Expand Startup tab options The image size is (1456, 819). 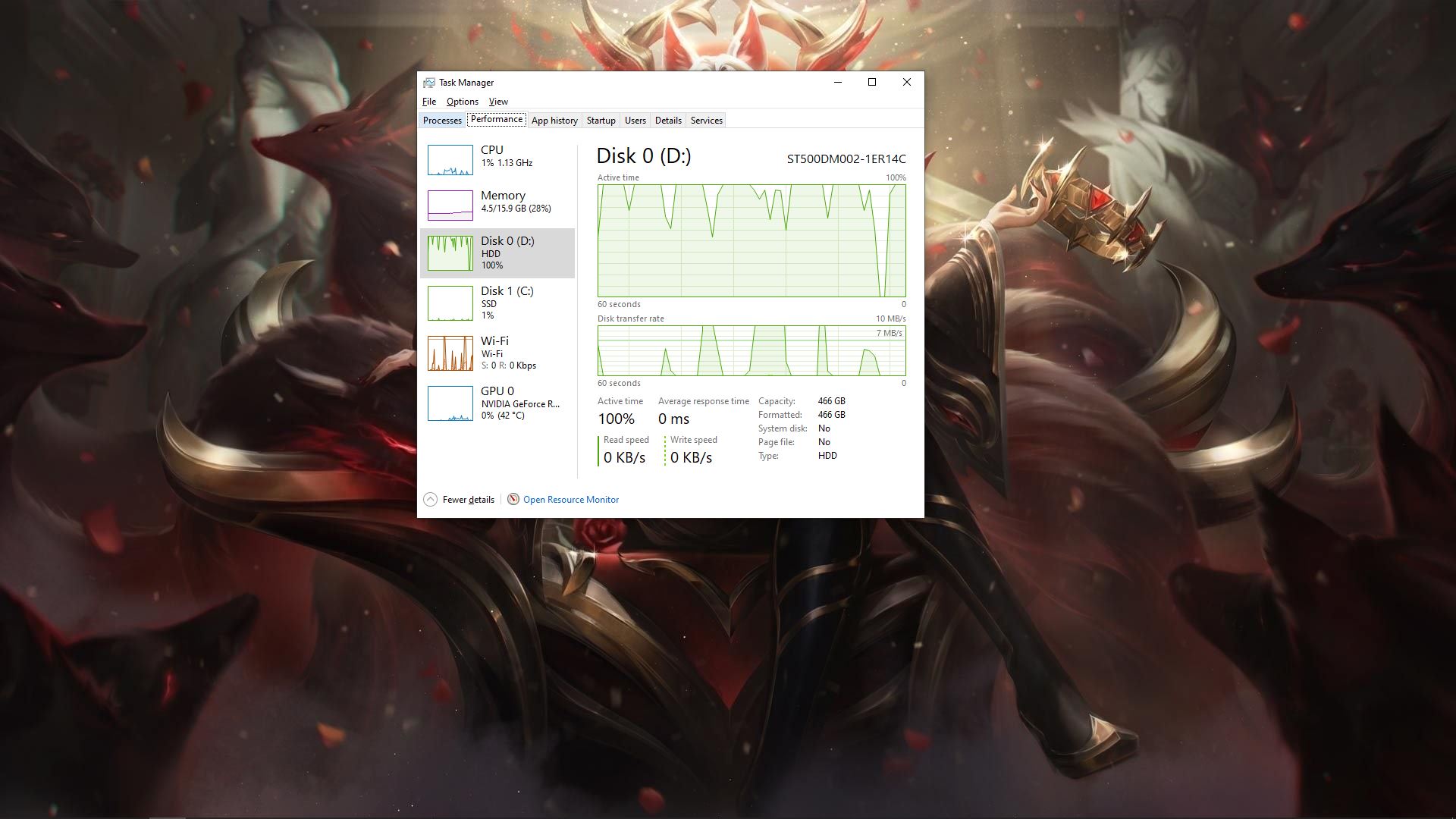(x=600, y=120)
